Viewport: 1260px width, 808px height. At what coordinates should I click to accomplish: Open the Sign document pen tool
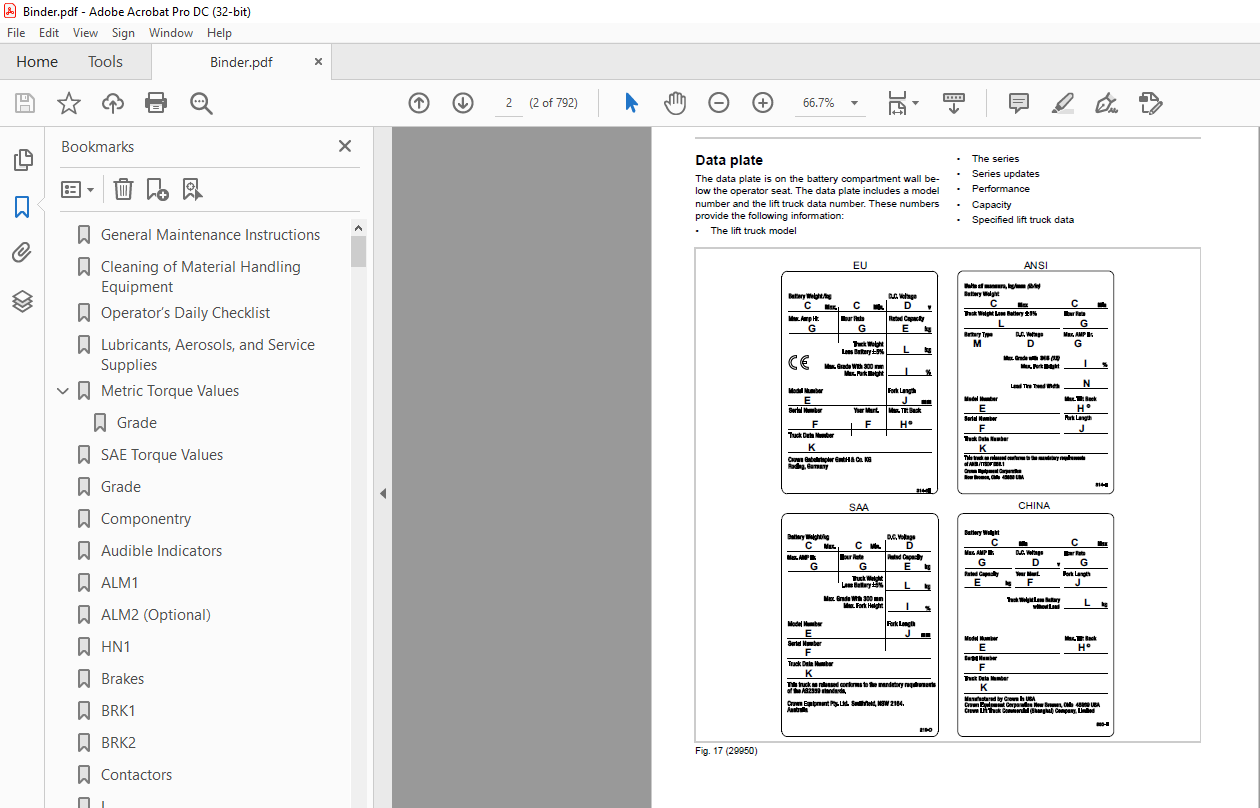1106,103
